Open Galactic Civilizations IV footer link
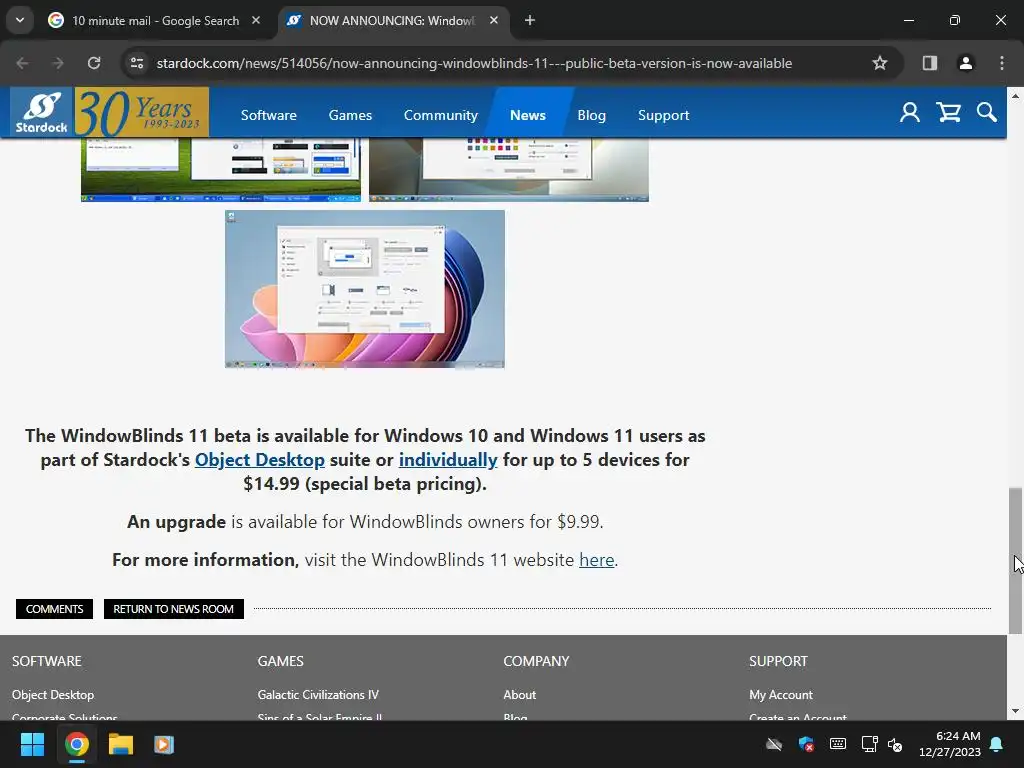The width and height of the screenshot is (1024, 768). (x=318, y=695)
